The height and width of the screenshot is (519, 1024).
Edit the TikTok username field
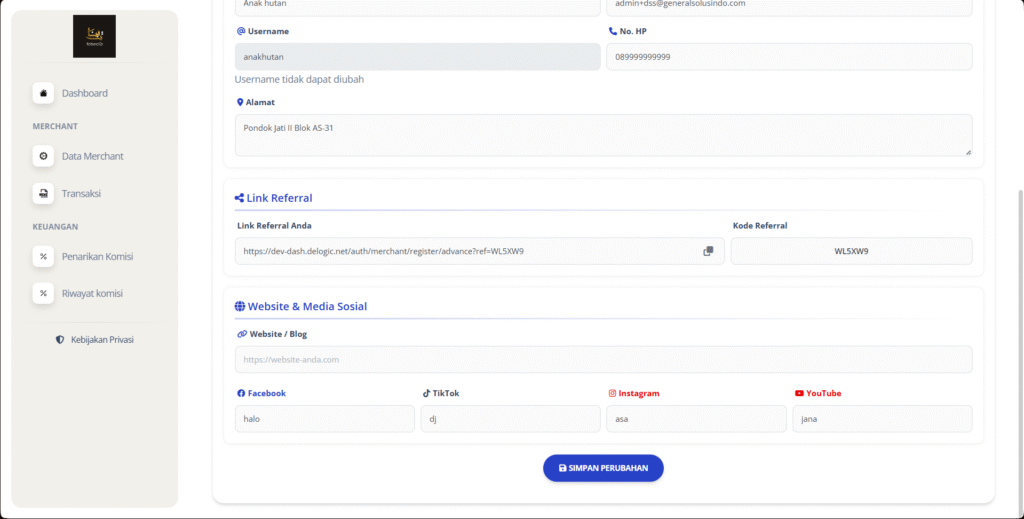tap(510, 419)
